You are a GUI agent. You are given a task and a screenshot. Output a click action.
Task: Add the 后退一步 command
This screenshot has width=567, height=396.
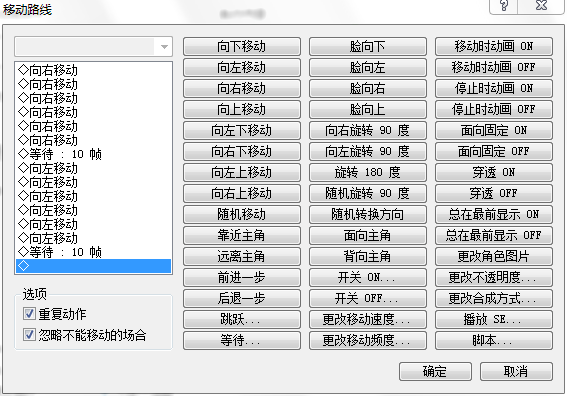242,298
